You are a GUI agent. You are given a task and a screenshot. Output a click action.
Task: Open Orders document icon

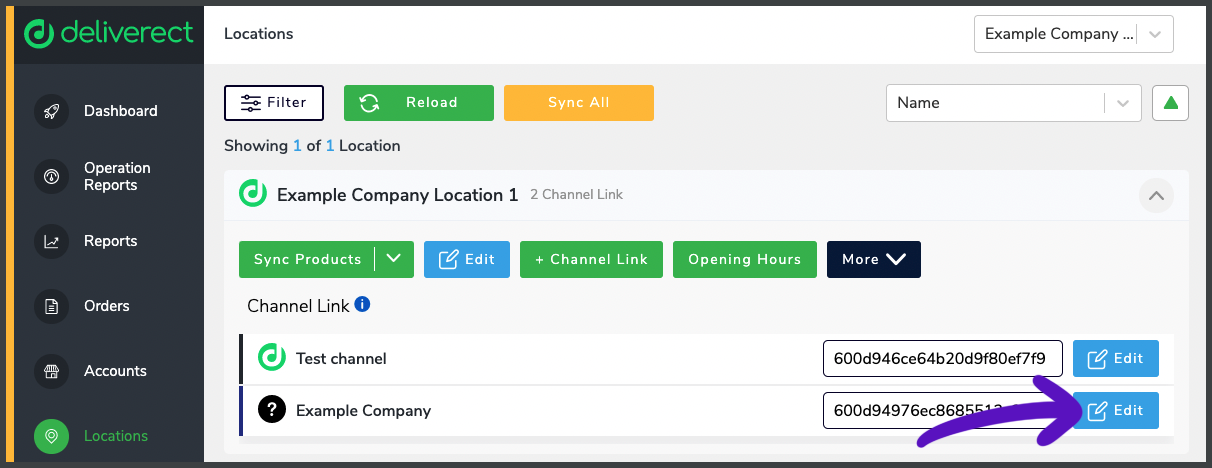coord(51,306)
